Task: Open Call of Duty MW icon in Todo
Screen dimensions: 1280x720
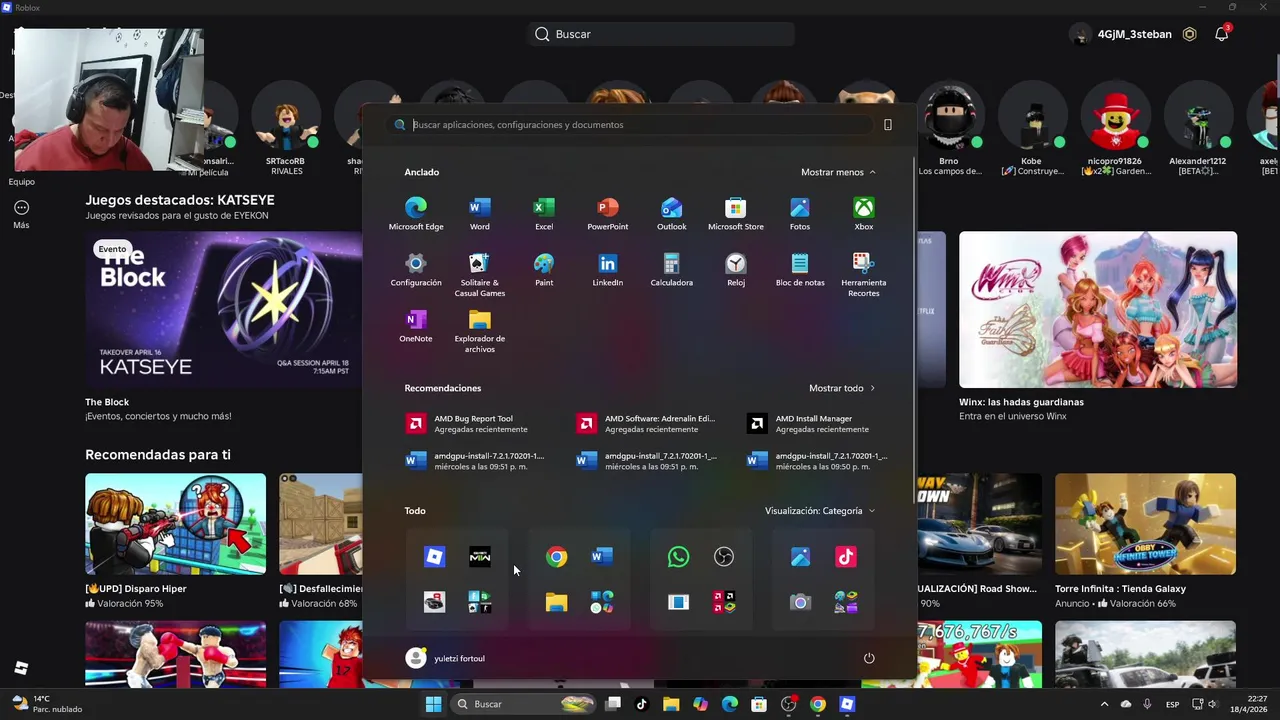Action: pos(480,557)
